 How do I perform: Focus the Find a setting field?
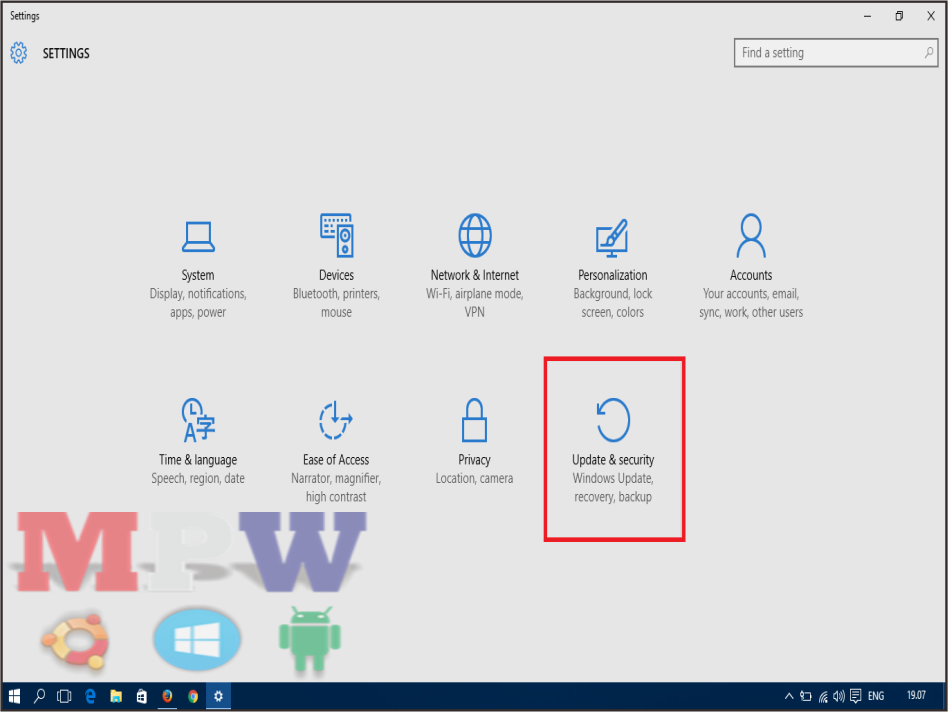point(836,53)
